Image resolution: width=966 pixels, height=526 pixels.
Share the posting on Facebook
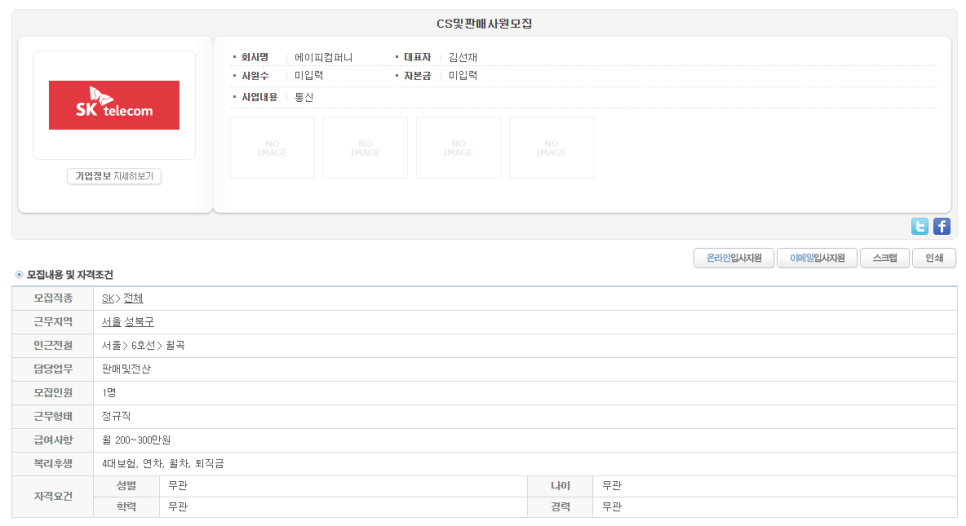[x=941, y=227]
